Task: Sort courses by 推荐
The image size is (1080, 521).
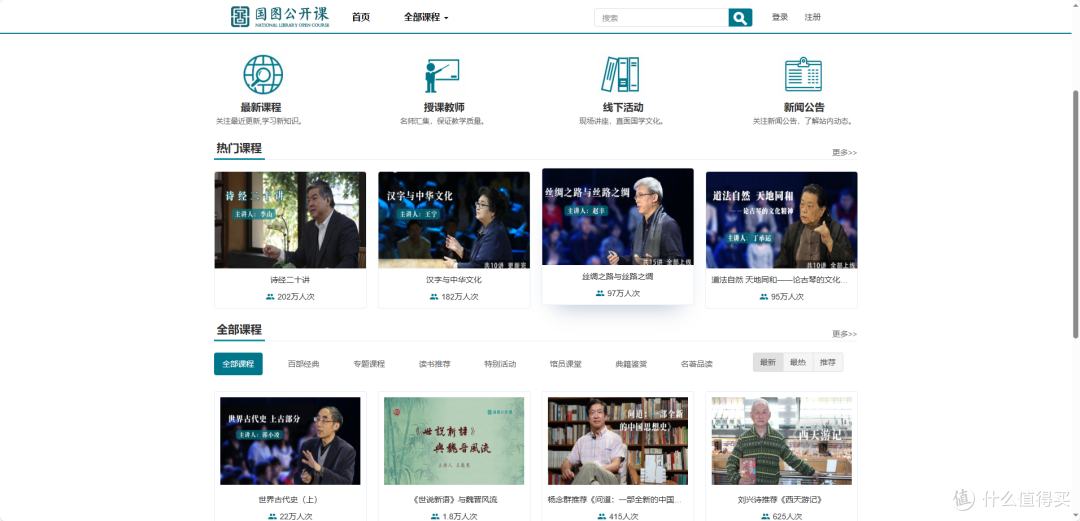Action: click(828, 362)
